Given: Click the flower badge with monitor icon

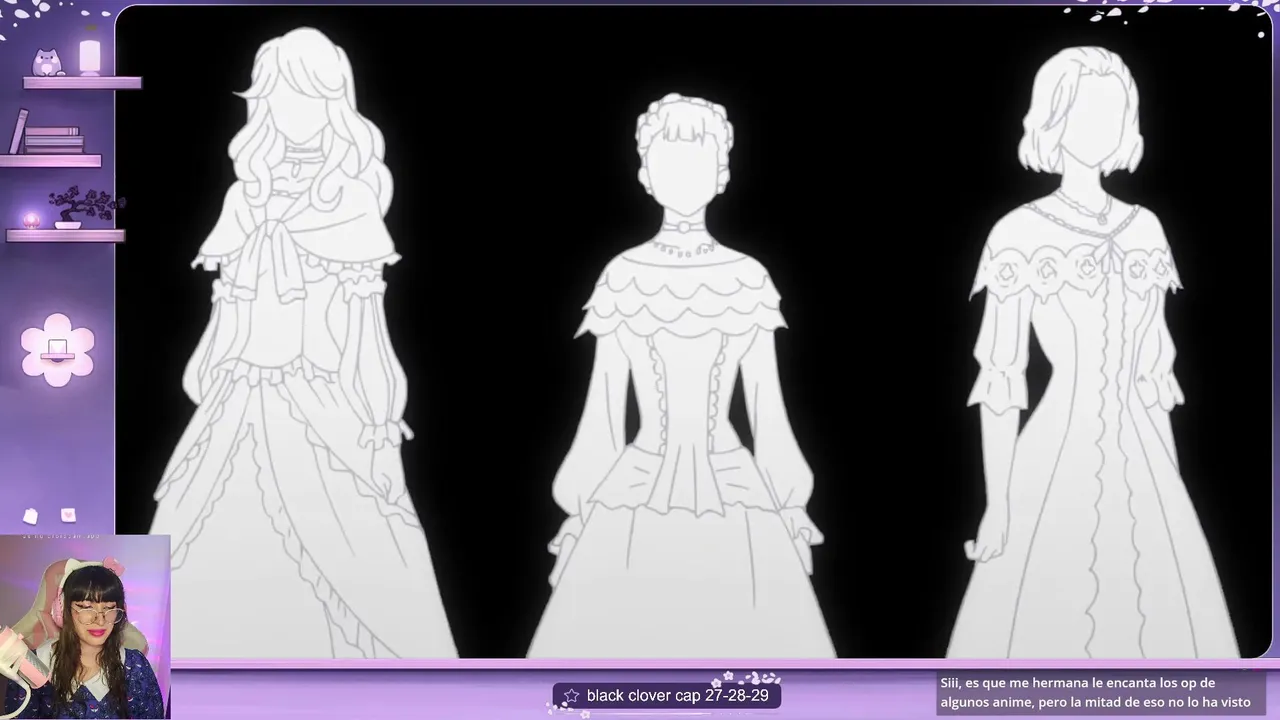Looking at the screenshot, I should (x=58, y=349).
